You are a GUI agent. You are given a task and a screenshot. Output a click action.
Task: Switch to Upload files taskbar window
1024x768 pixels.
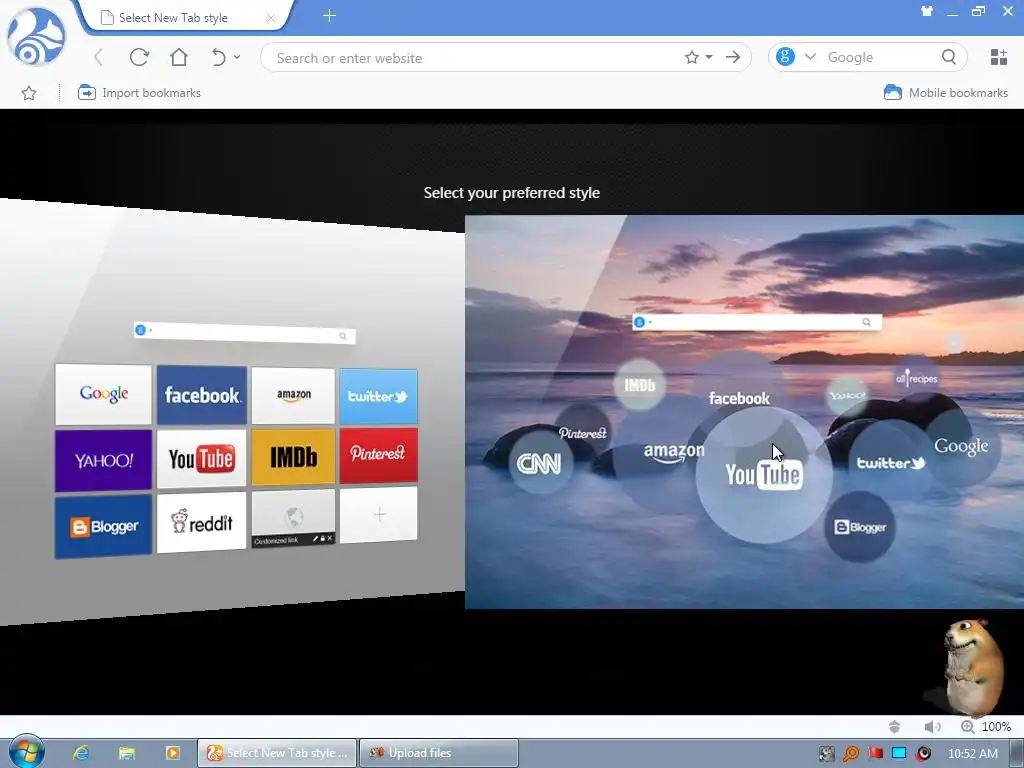(x=439, y=753)
